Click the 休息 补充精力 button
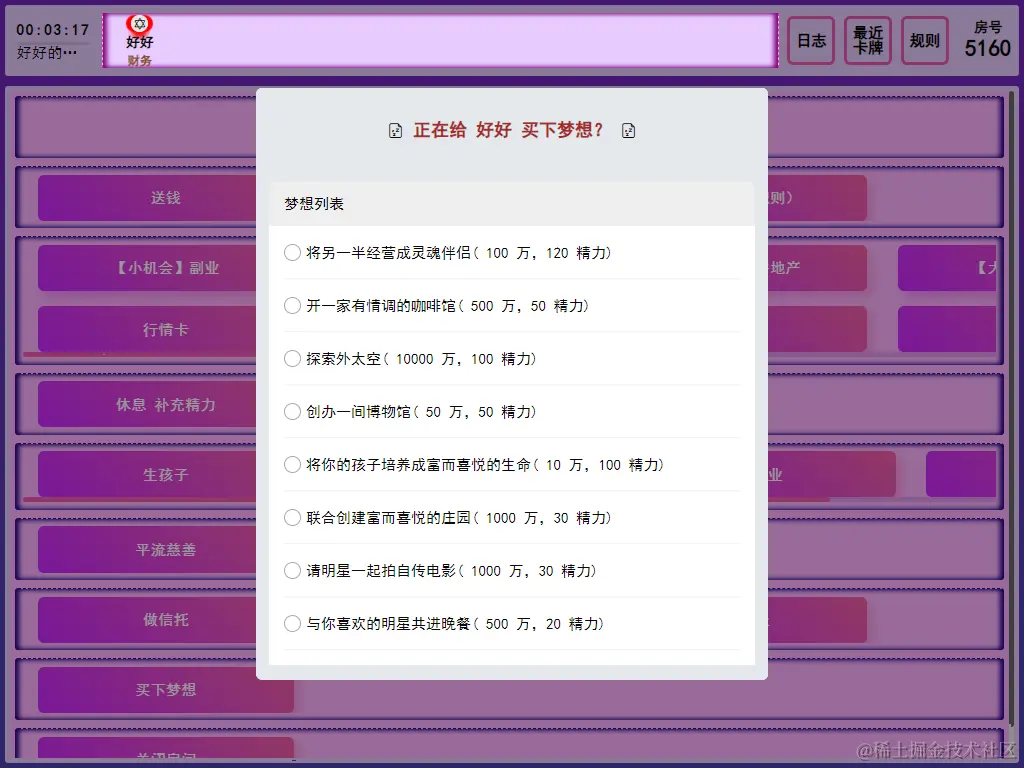The height and width of the screenshot is (768, 1024). (148, 404)
